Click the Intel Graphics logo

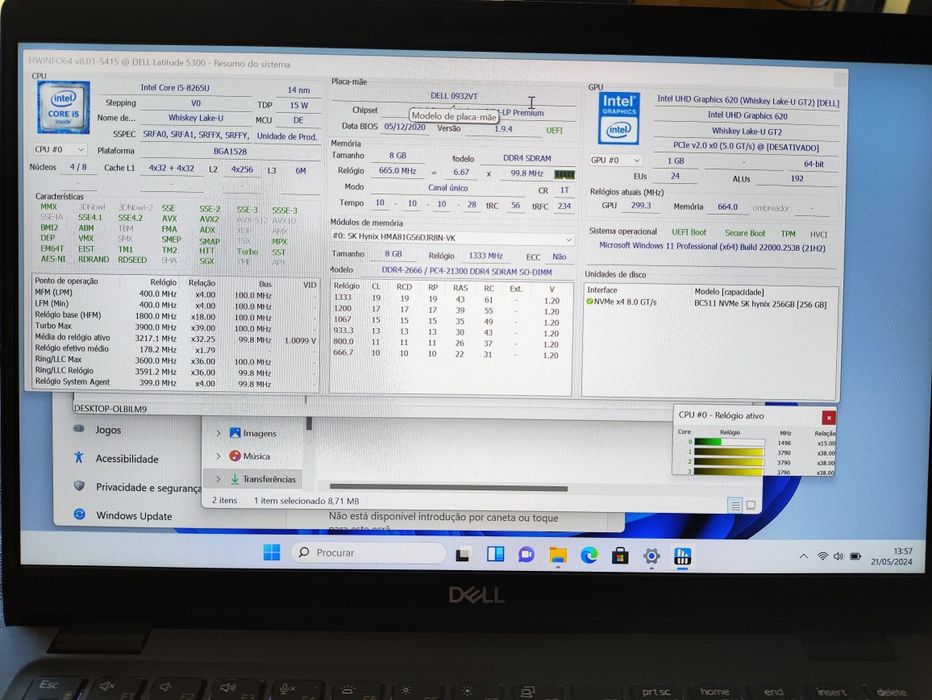coord(619,118)
